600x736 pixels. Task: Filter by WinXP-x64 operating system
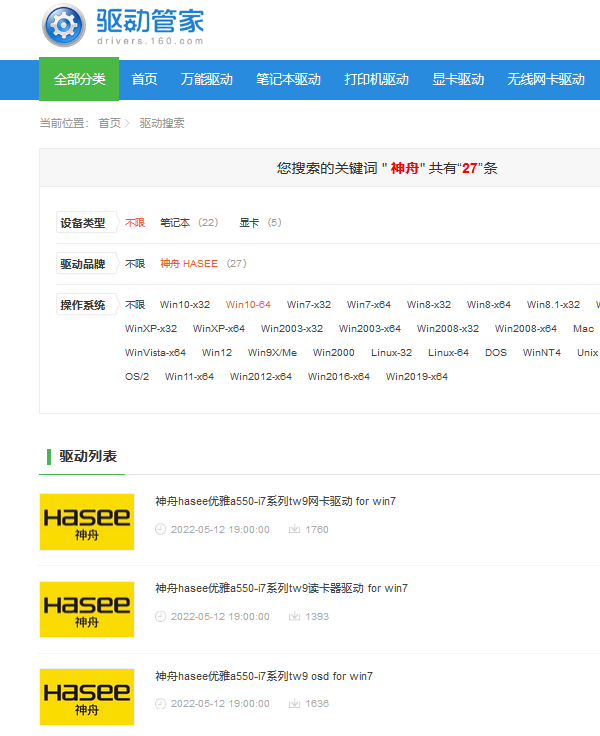(x=219, y=329)
